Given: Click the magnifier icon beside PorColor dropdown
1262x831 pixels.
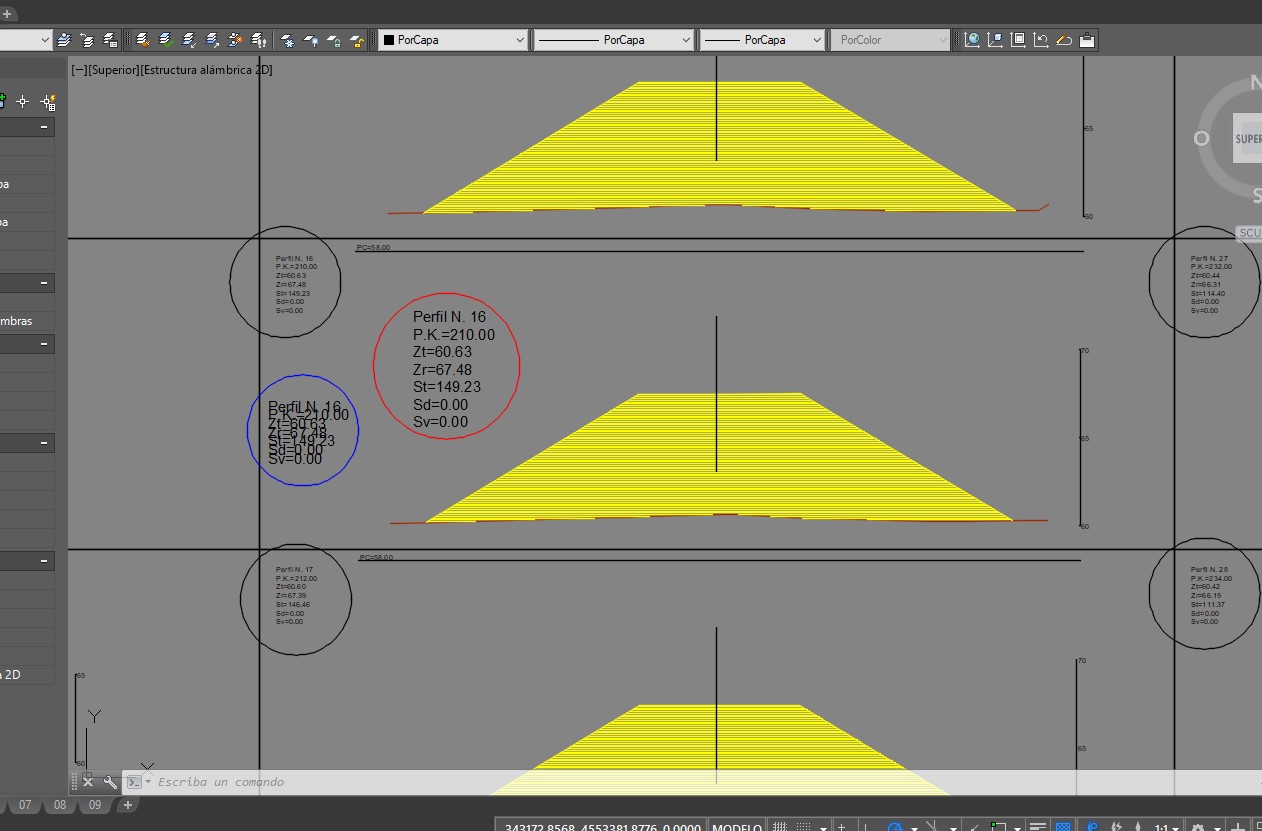Looking at the screenshot, I should coord(972,40).
